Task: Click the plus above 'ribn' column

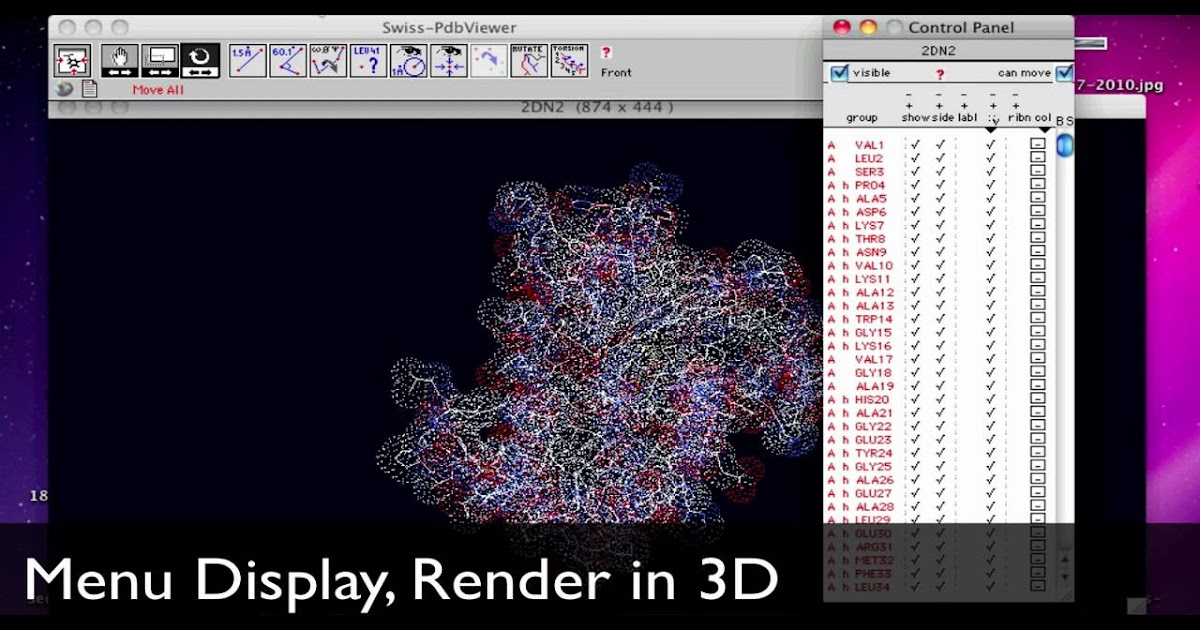Action: point(1016,105)
